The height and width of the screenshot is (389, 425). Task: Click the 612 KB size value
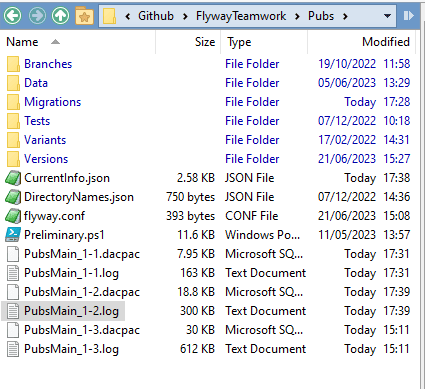pos(198,349)
